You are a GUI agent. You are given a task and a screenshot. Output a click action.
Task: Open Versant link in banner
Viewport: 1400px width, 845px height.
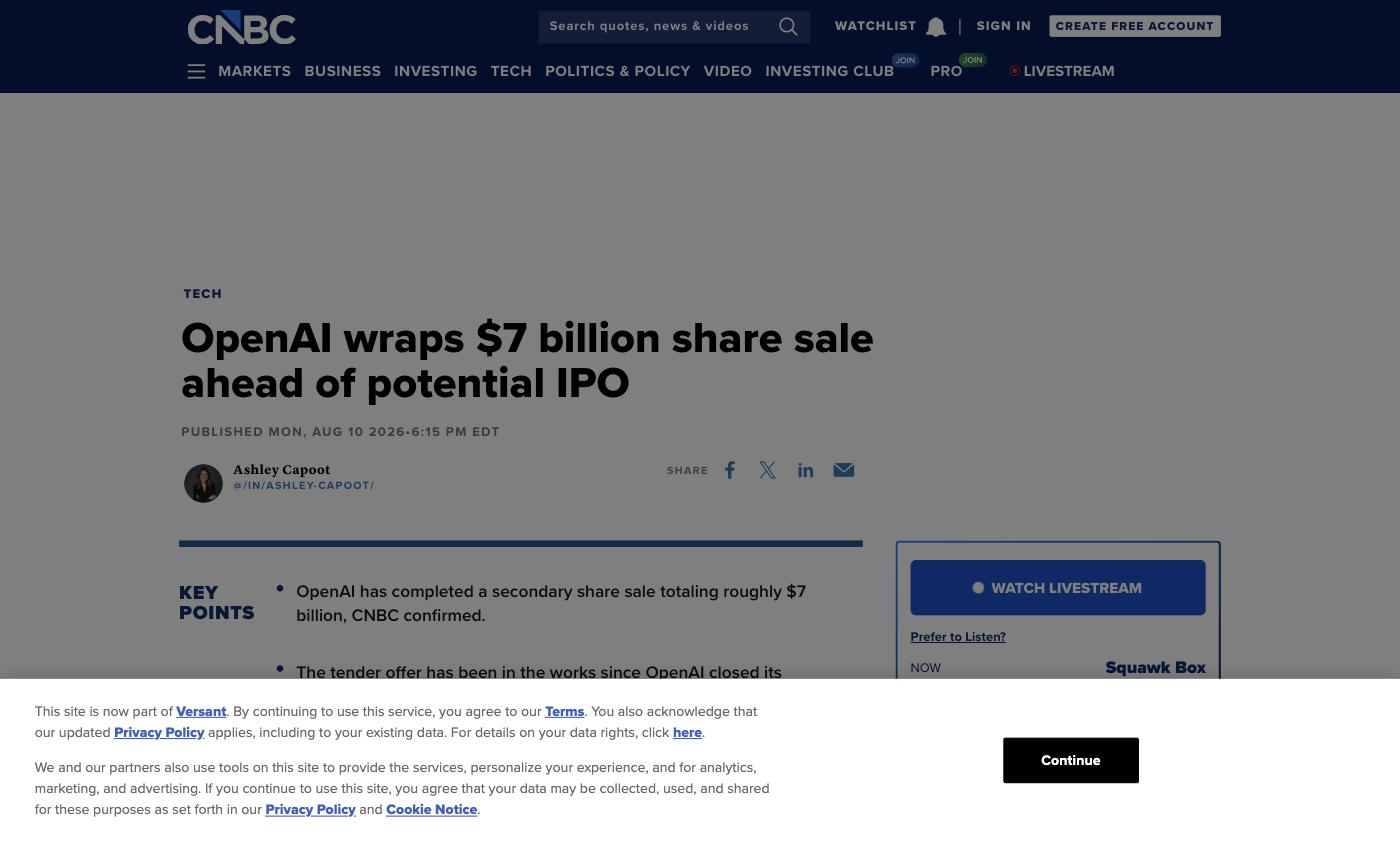point(201,712)
